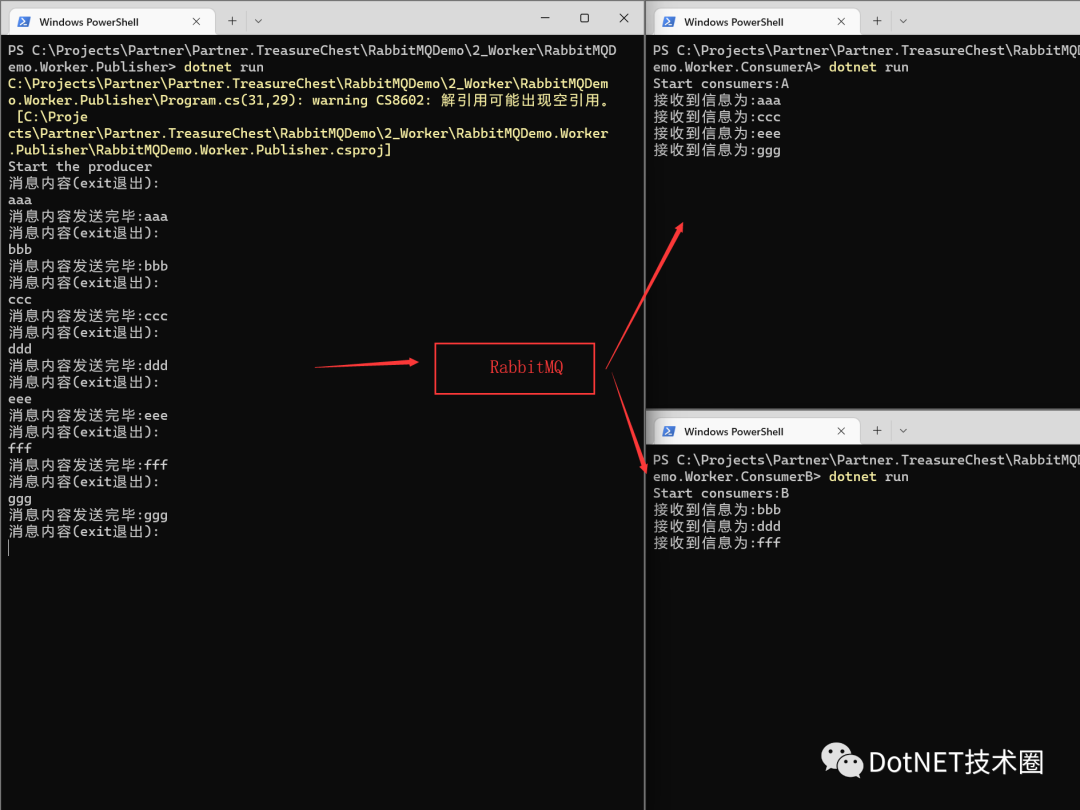Select the ConsumerB Windows PowerShell tab
The width and height of the screenshot is (1080, 810).
coord(756,431)
